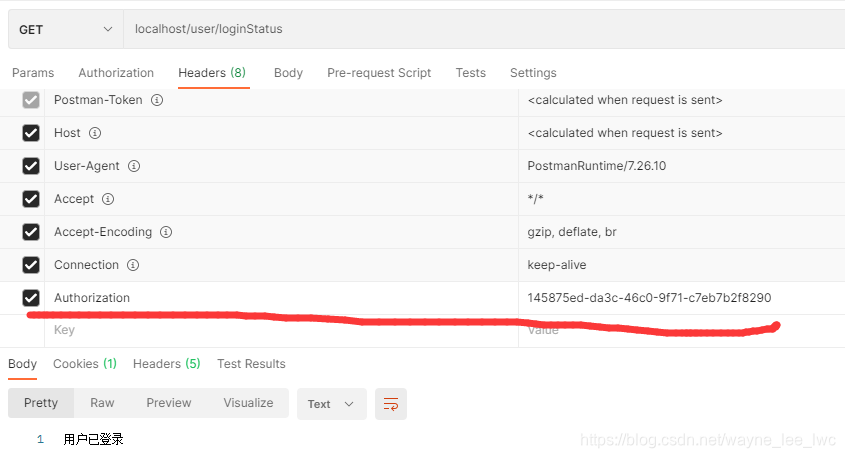This screenshot has width=845, height=458.
Task: Select the response Body tab
Action: point(22,364)
